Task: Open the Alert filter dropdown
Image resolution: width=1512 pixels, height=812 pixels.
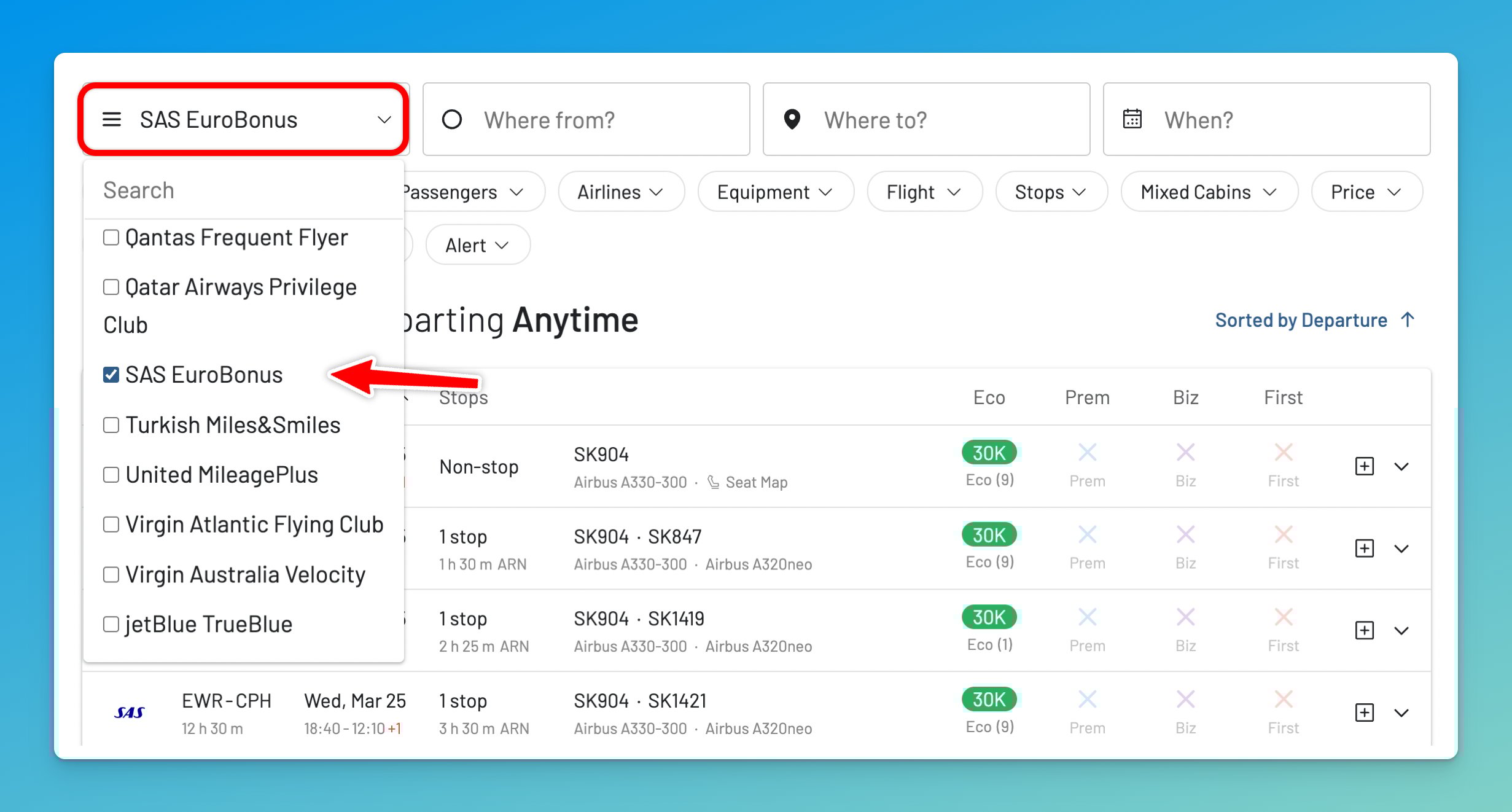Action: click(x=477, y=245)
